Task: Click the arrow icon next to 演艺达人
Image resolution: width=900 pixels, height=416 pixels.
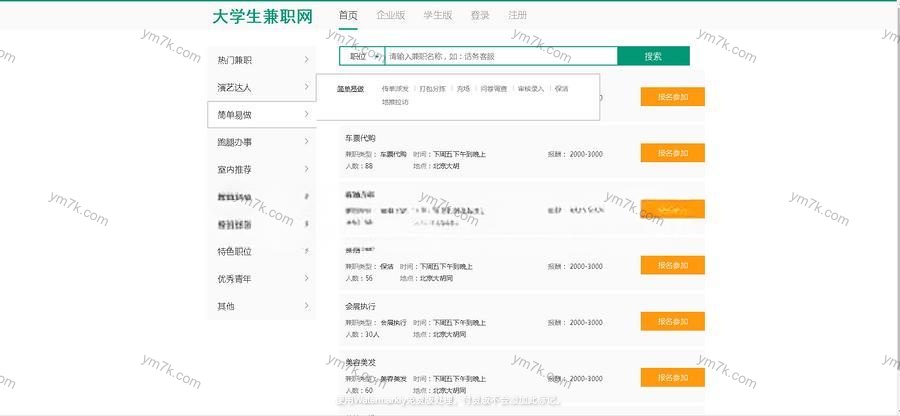Action: [306, 87]
